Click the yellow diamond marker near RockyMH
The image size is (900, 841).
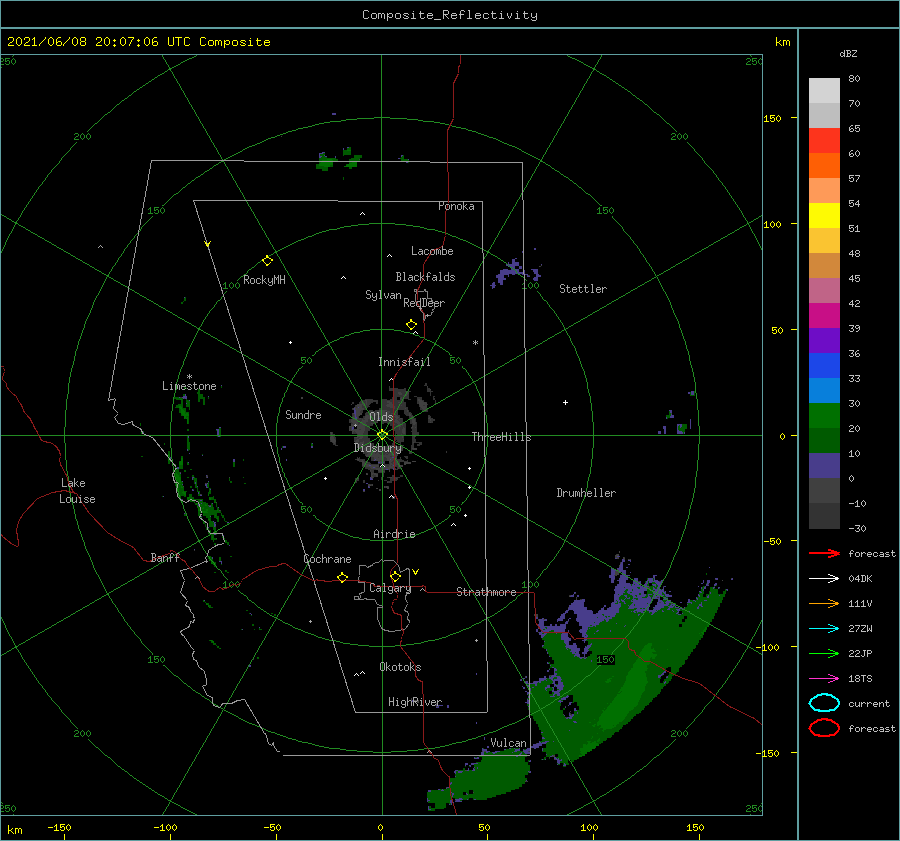[x=267, y=261]
